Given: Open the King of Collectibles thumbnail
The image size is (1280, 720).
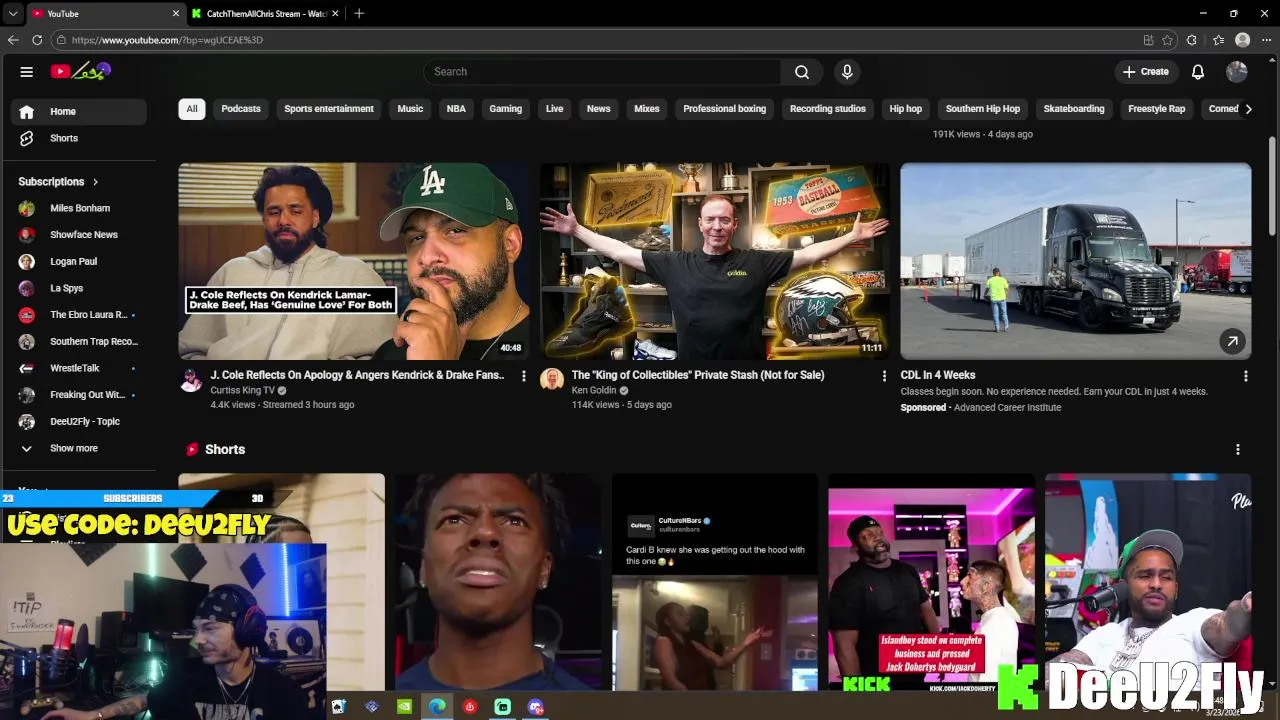Looking at the screenshot, I should click(714, 261).
